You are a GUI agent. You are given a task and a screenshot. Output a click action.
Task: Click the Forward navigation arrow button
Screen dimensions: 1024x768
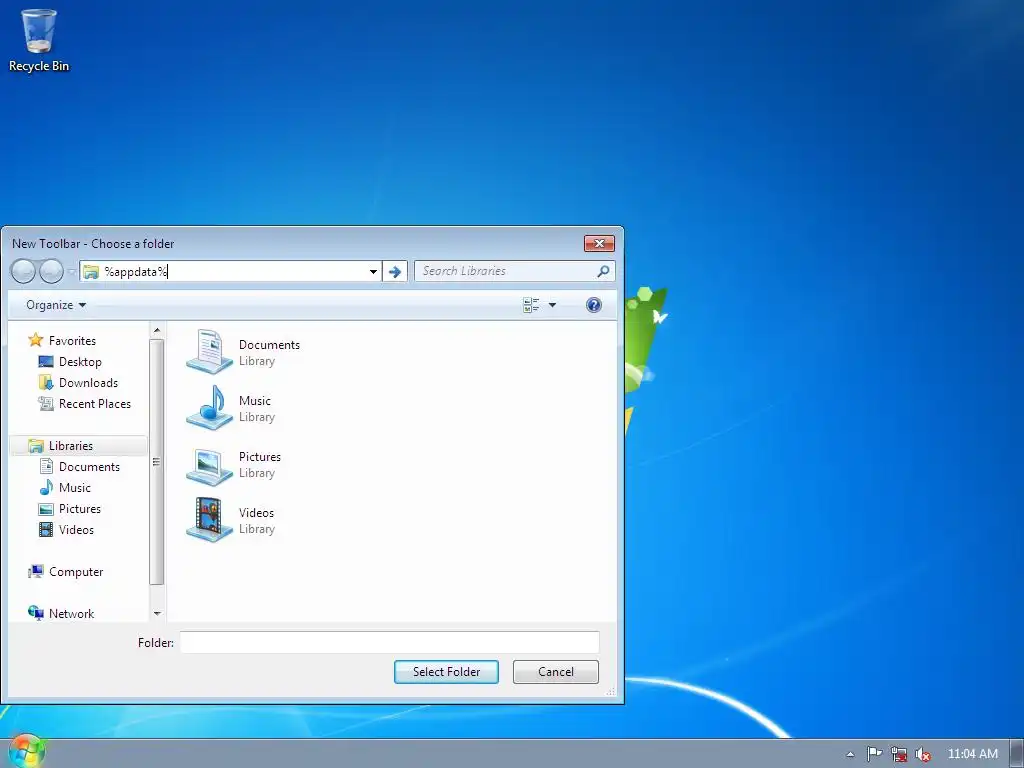pyautogui.click(x=51, y=271)
